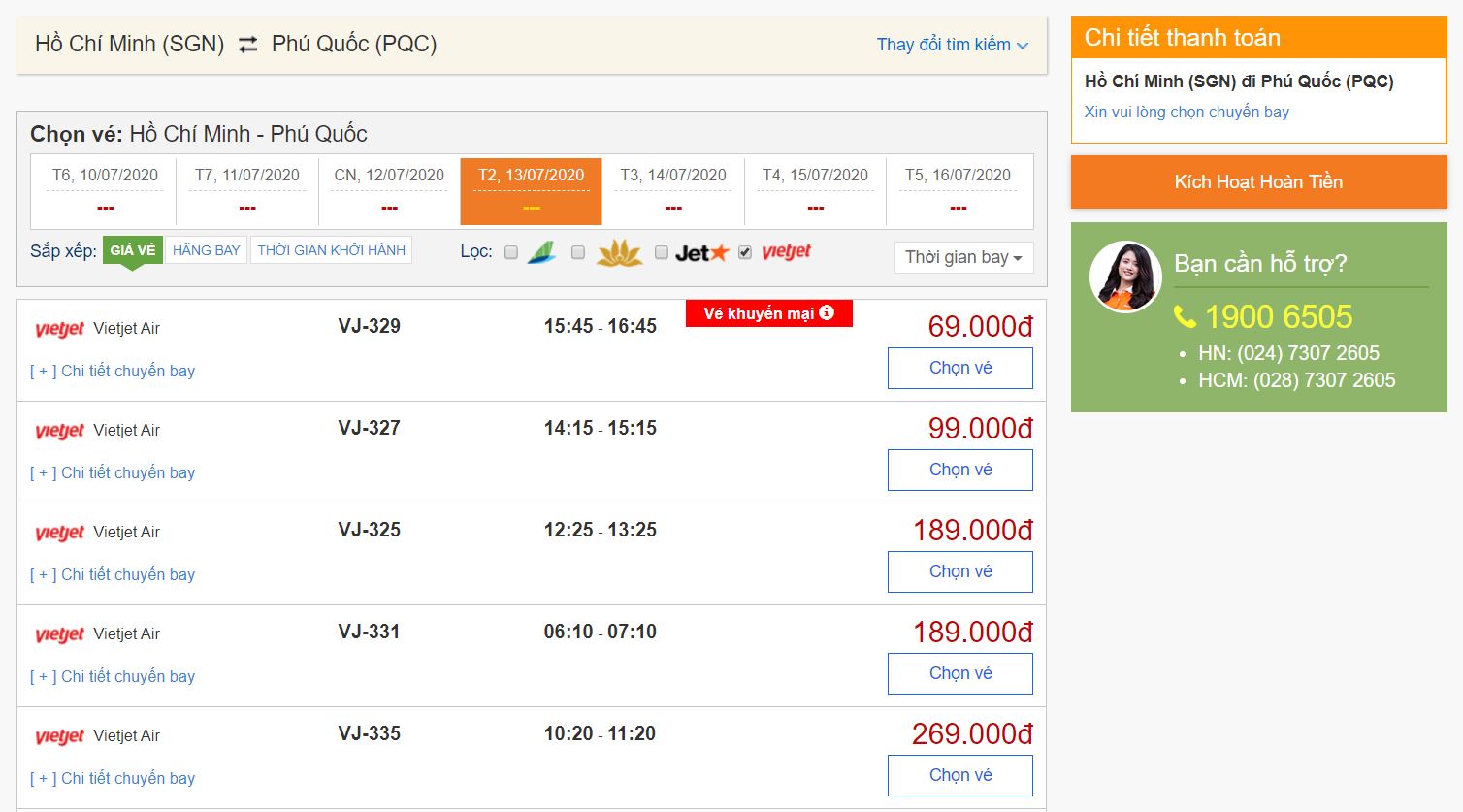Click flight time 14:15 - 15:15
1463x812 pixels.
(x=600, y=428)
